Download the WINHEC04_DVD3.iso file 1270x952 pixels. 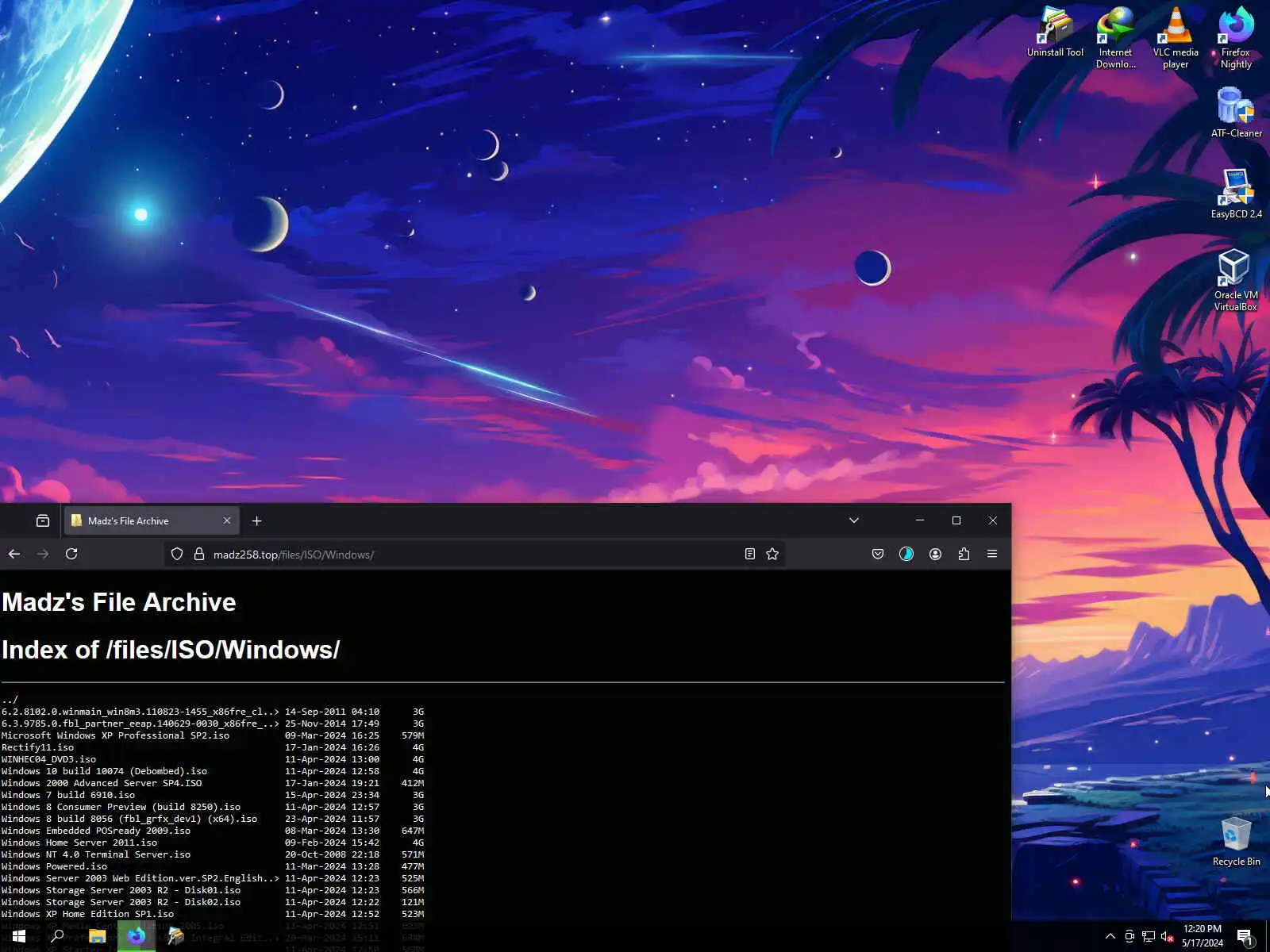[x=48, y=759]
